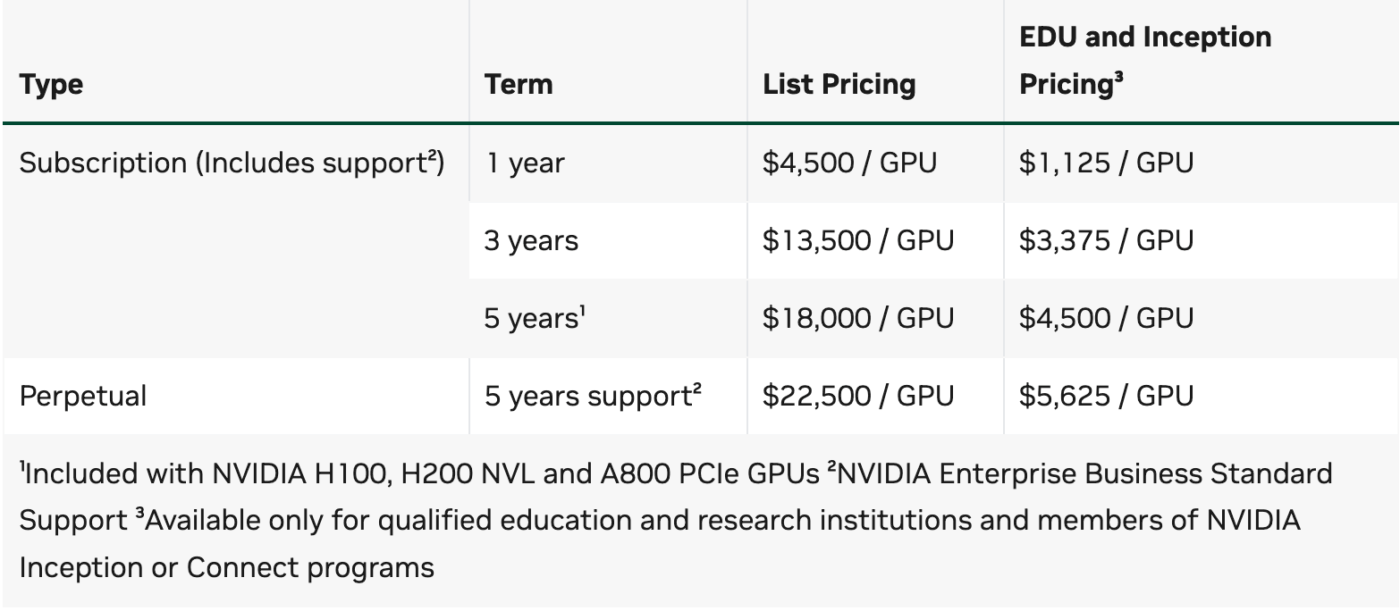Click the Subscription (Includes support) cell
The image size is (1400, 611).
click(x=232, y=163)
